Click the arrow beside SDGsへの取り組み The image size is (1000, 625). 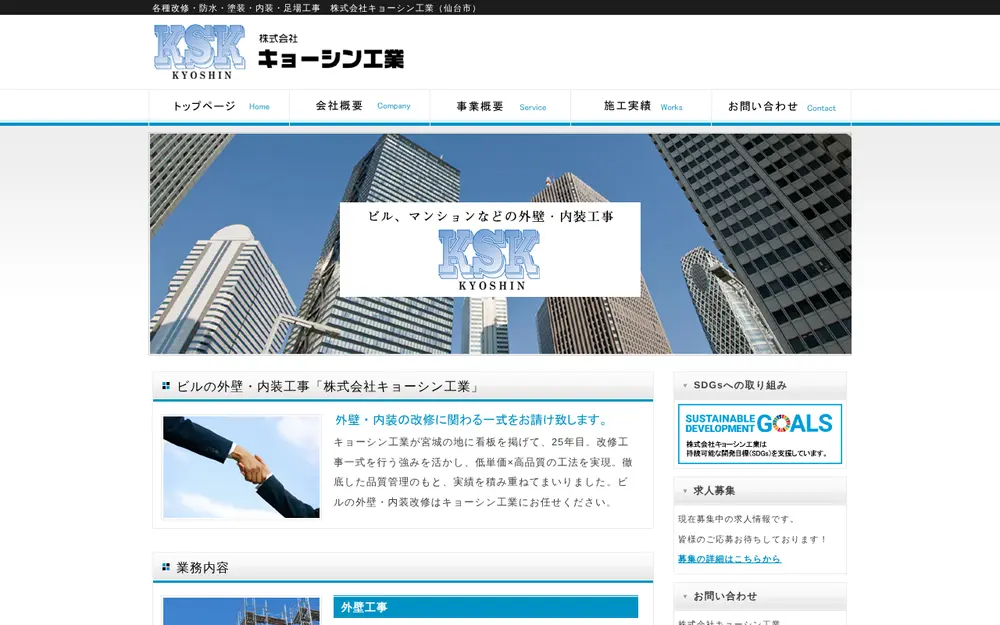tap(685, 385)
